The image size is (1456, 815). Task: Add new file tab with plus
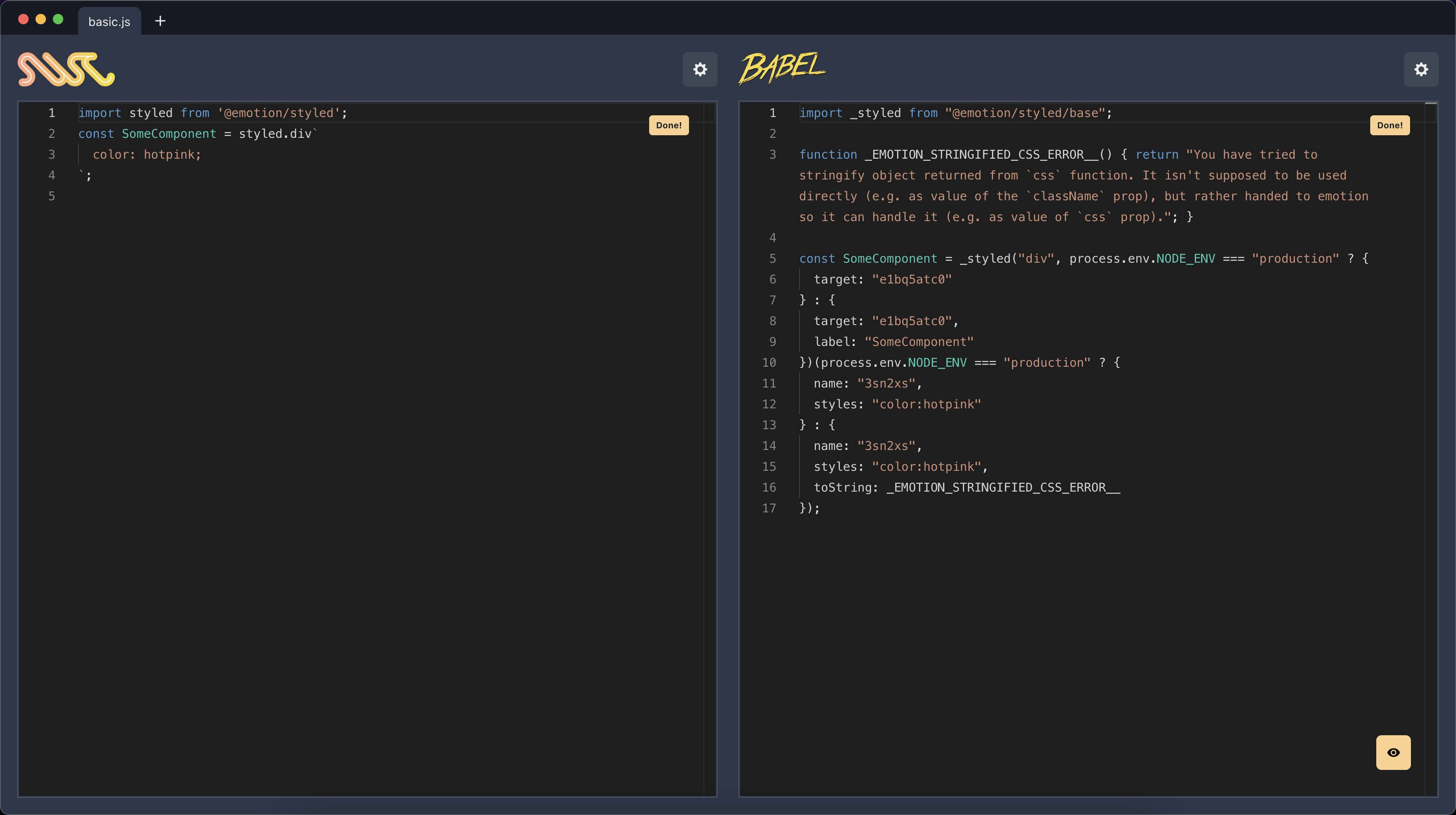pos(160,21)
